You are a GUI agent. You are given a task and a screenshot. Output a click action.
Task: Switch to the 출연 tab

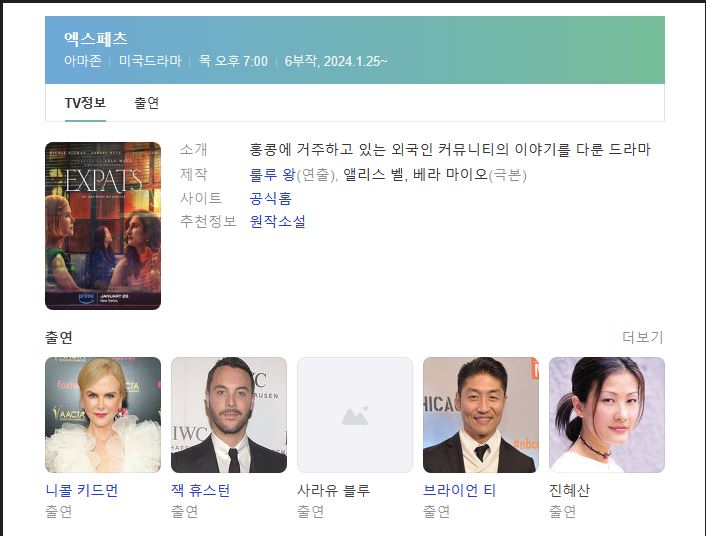(147, 103)
